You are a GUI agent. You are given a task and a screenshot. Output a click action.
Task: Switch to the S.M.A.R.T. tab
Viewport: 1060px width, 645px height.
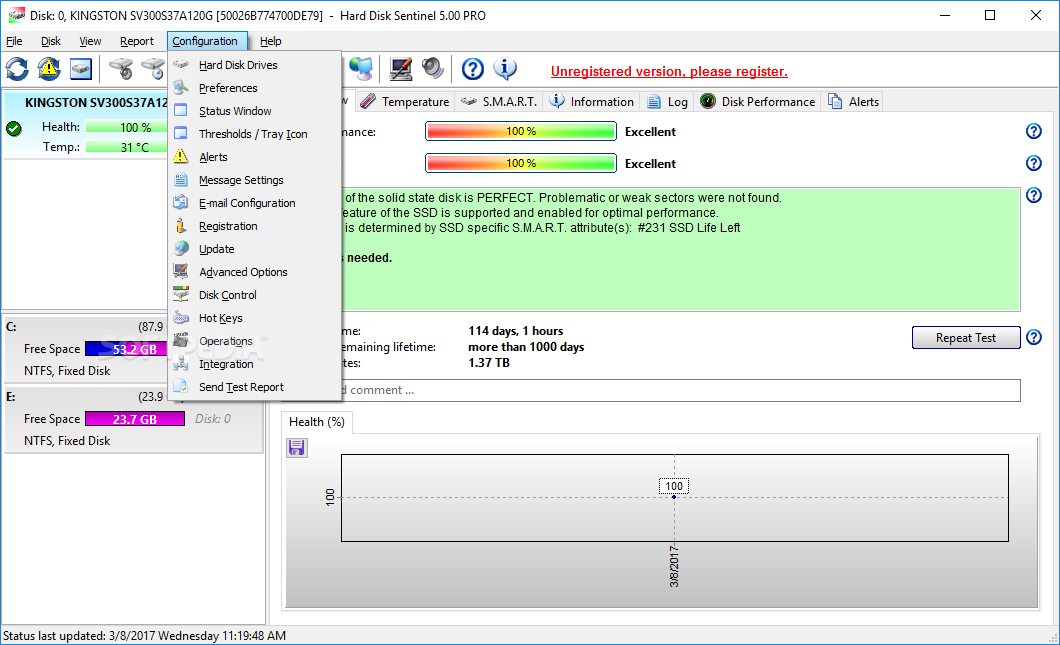[499, 101]
